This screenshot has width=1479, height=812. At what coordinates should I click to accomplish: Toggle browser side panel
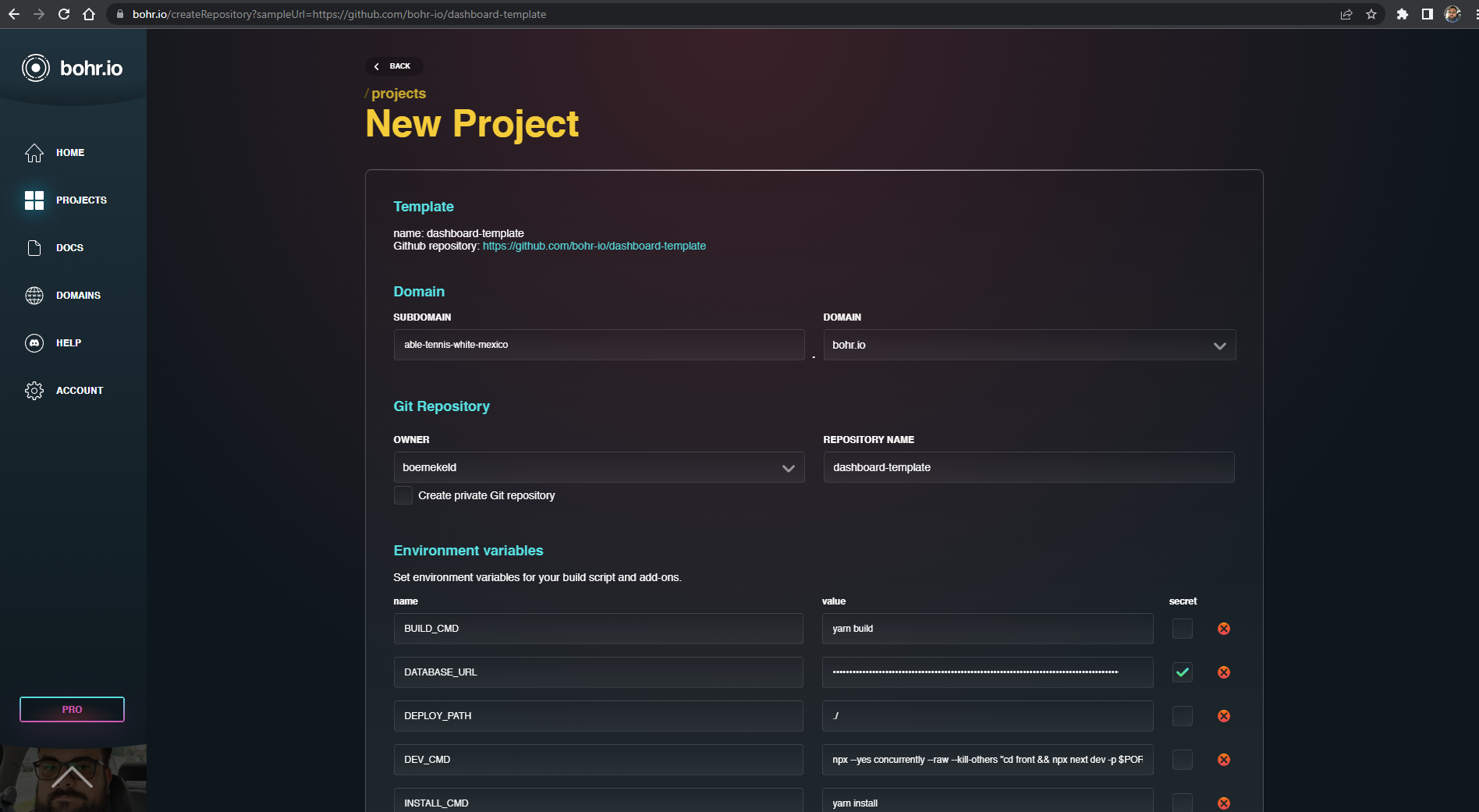1428,14
